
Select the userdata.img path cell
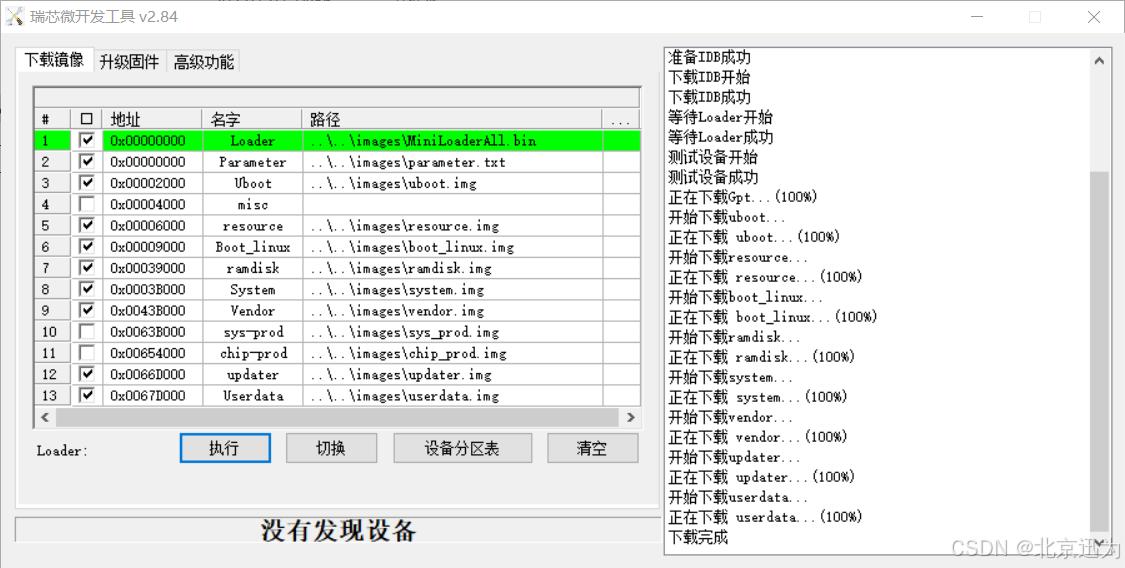coord(452,395)
